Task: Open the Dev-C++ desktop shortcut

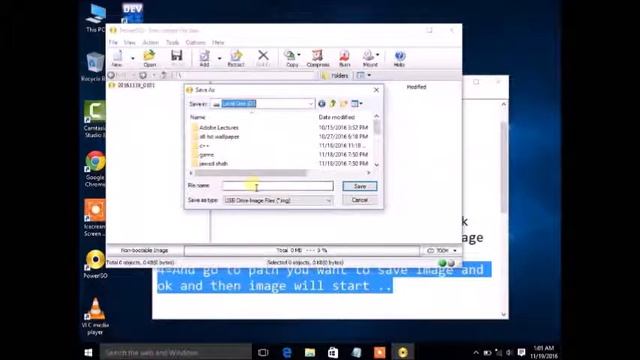Action: point(132,13)
